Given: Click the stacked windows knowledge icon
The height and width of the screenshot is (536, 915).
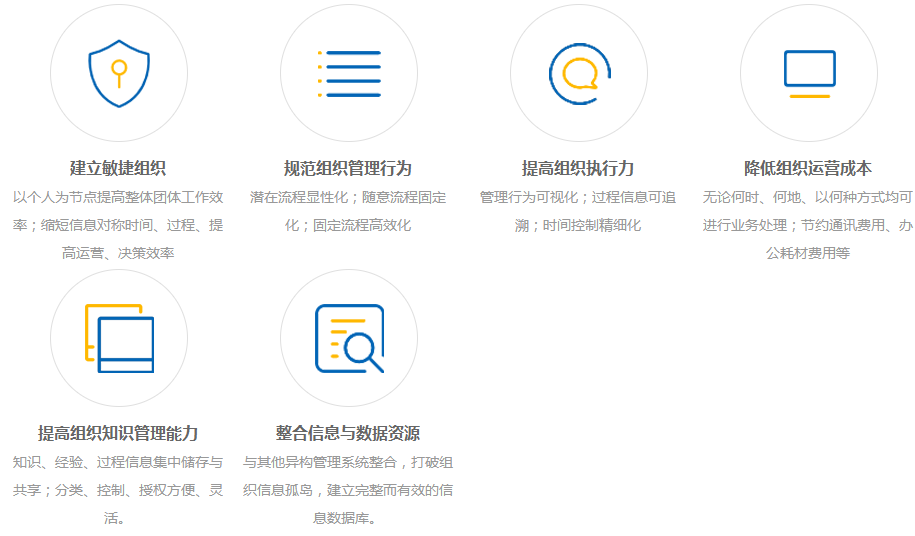Looking at the screenshot, I should pyautogui.click(x=119, y=338).
